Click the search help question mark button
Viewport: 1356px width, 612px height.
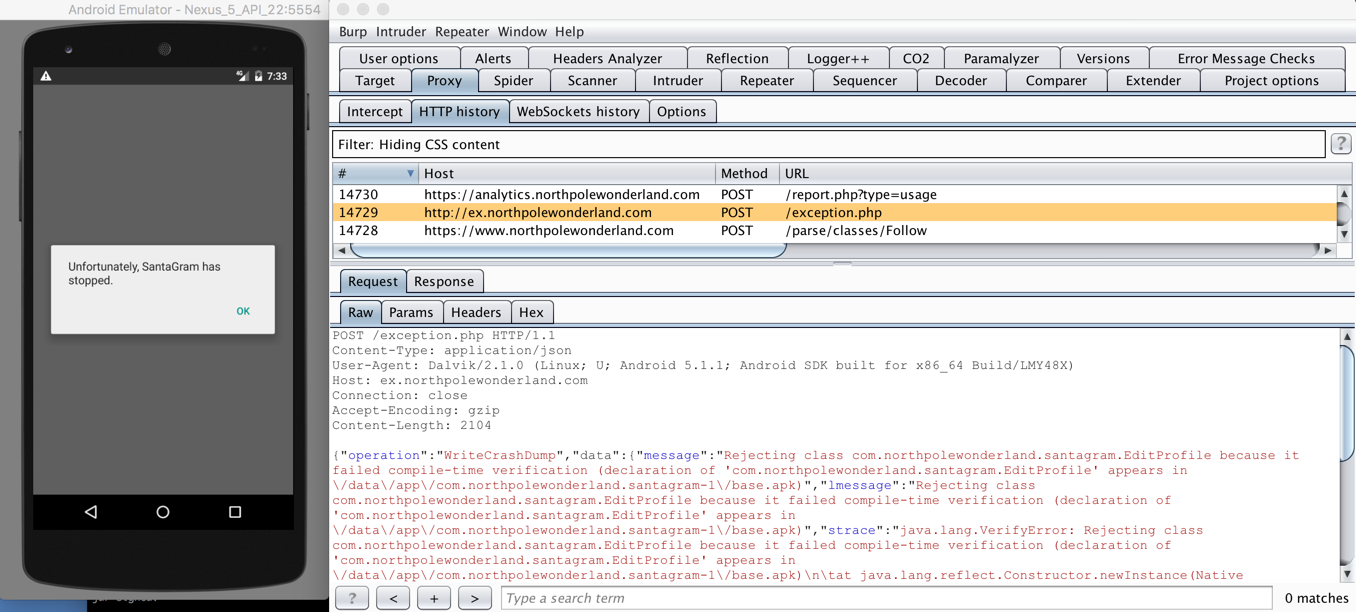[x=352, y=598]
